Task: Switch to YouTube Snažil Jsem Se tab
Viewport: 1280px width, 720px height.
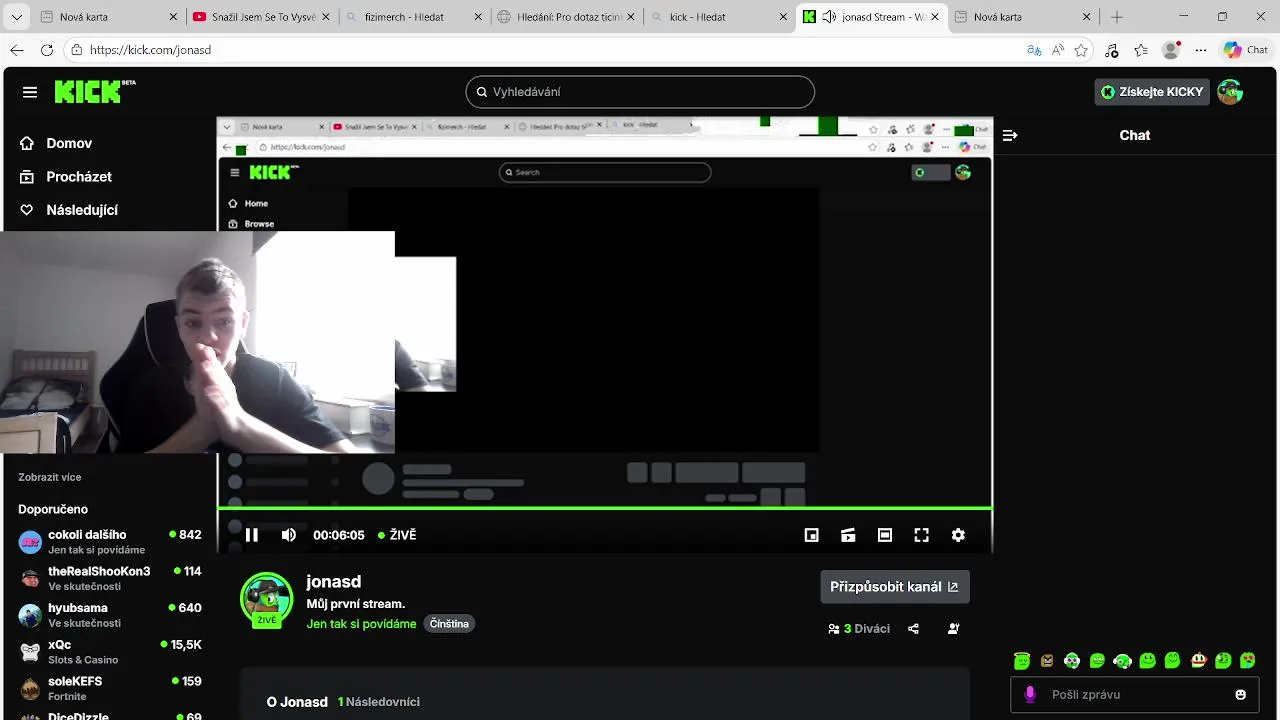Action: pyautogui.click(x=260, y=17)
